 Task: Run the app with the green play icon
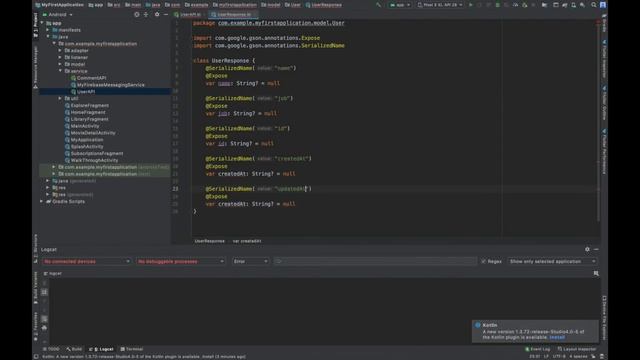click(470, 5)
